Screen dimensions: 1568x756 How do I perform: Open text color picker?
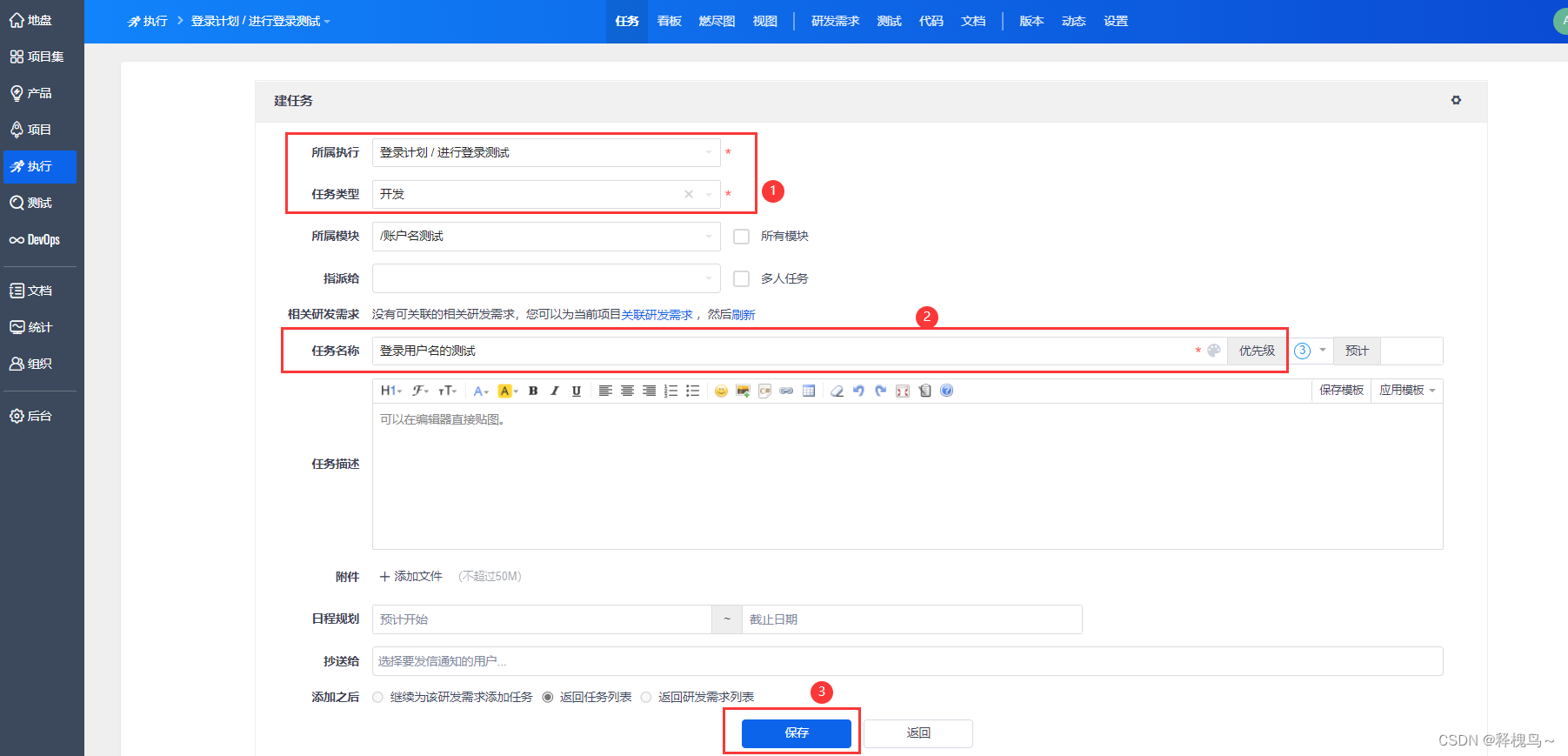pyautogui.click(x=480, y=391)
